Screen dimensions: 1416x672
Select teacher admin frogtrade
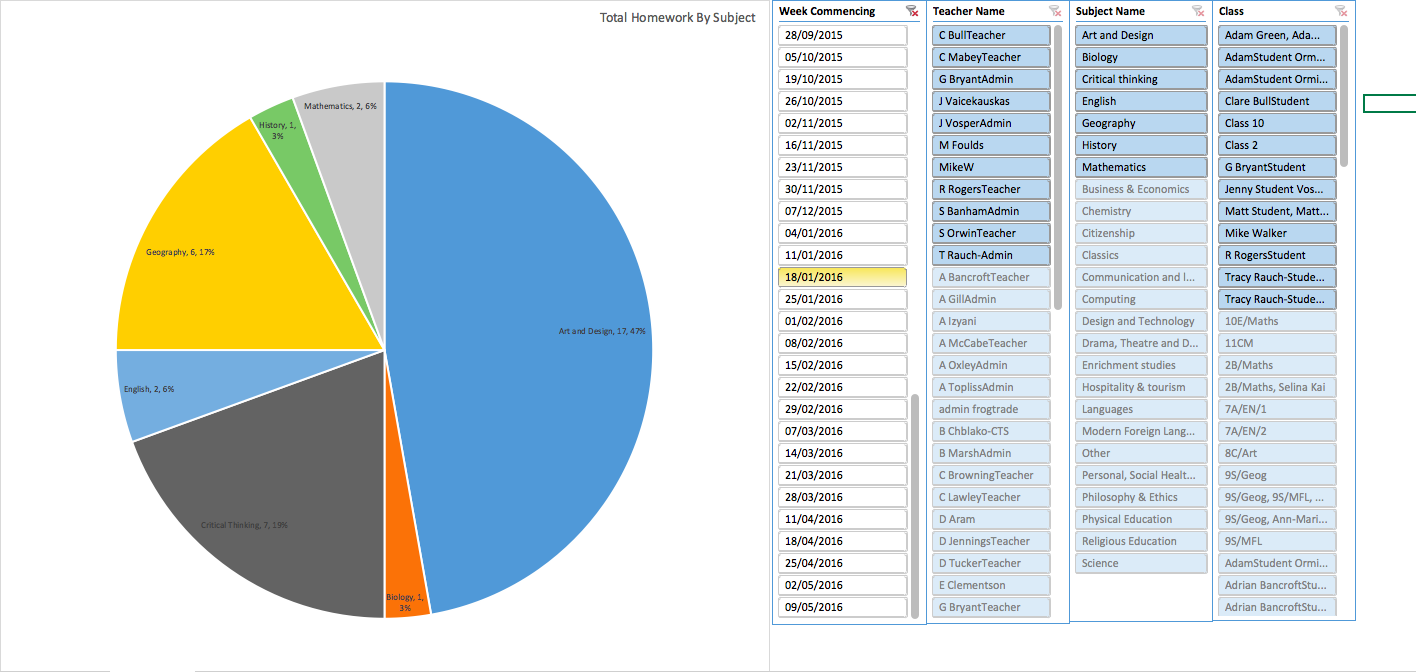pos(991,409)
